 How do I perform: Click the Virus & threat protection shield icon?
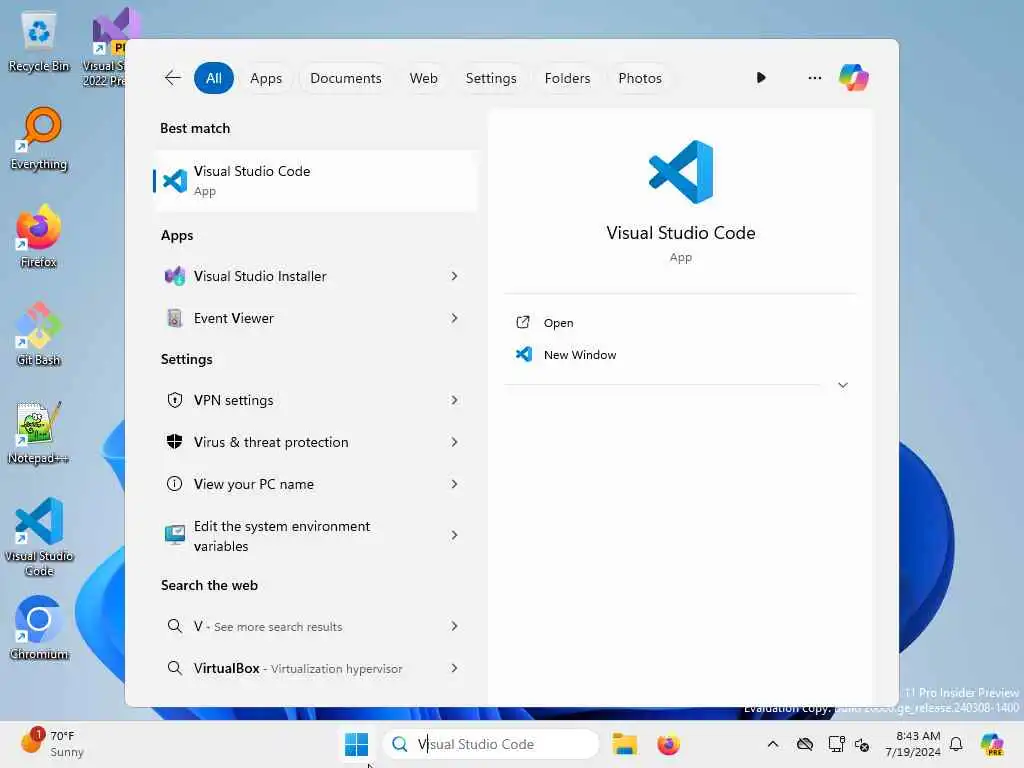click(174, 442)
